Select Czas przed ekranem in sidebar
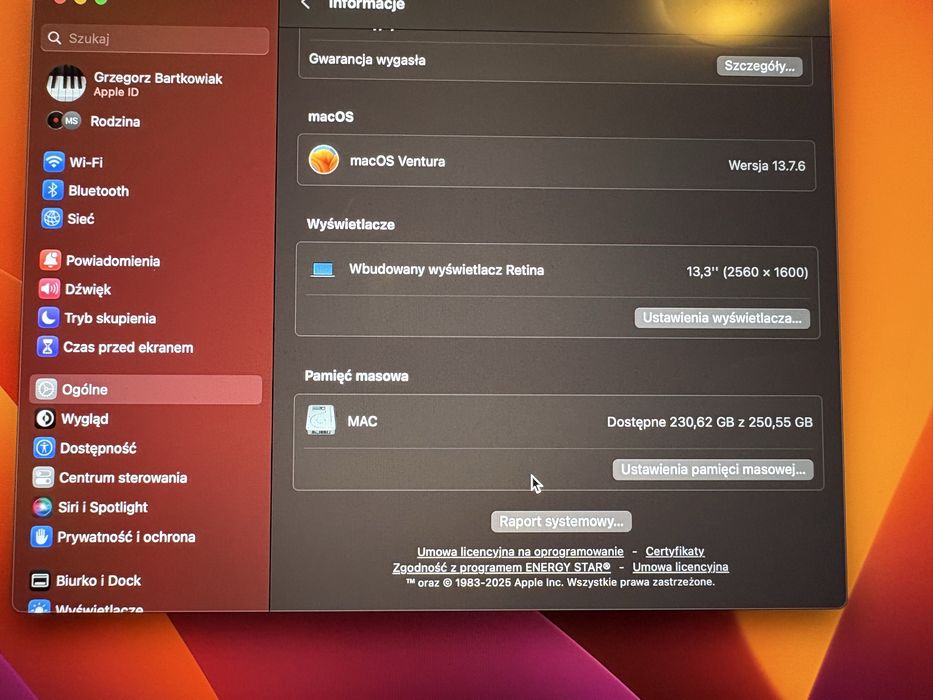The height and width of the screenshot is (700, 933). (115, 347)
